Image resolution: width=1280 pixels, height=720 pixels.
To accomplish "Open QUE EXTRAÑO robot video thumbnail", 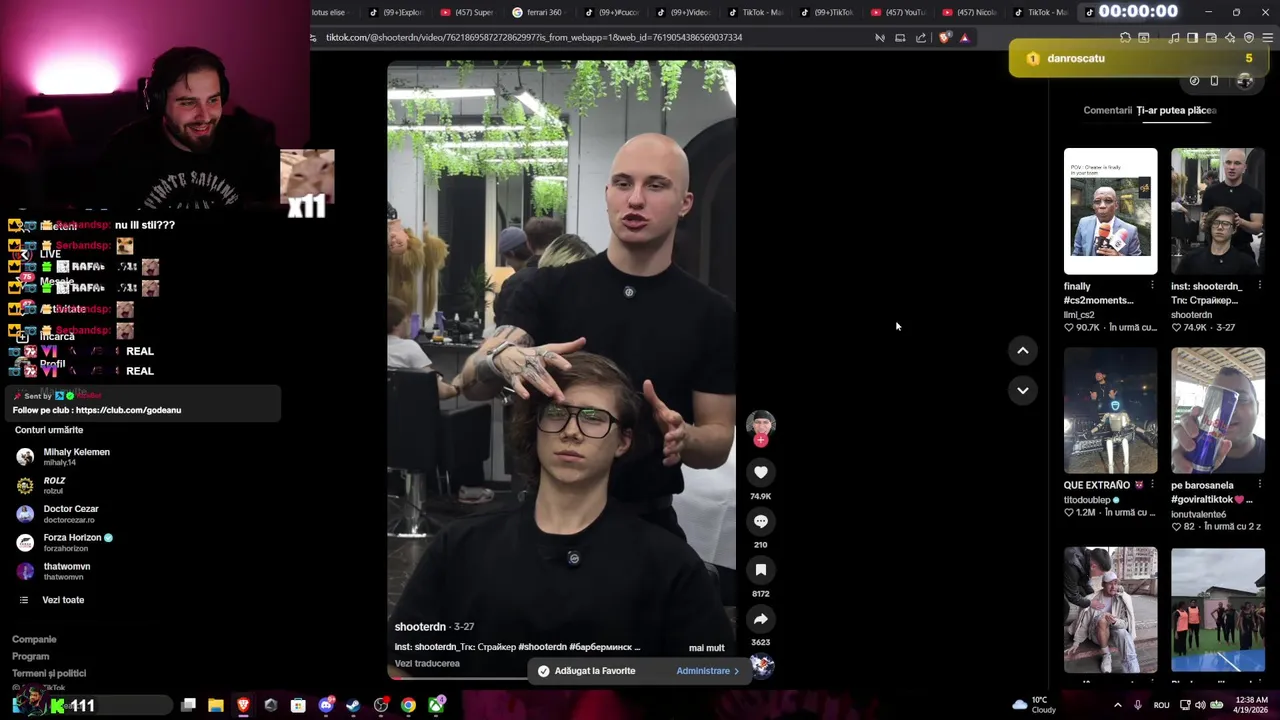I will (1110, 410).
